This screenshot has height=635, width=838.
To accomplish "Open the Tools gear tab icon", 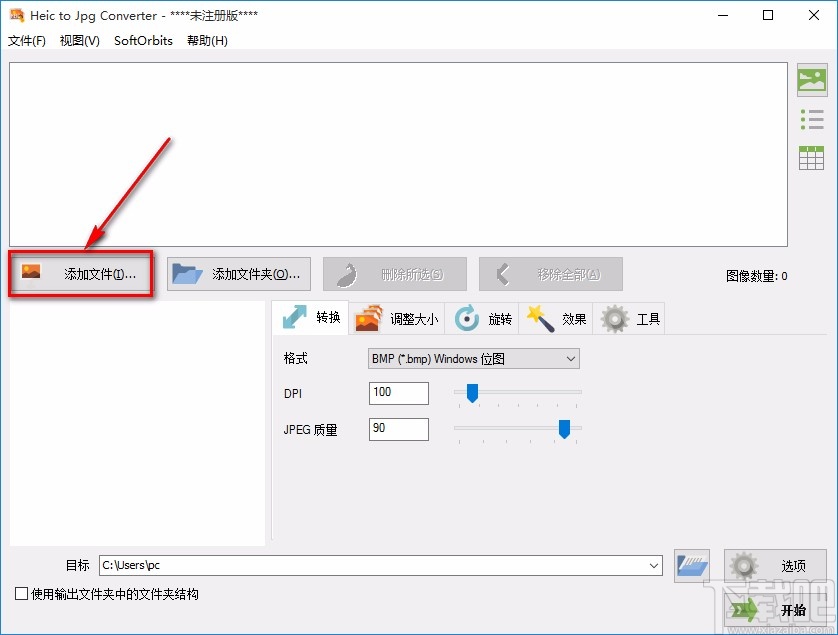I will tap(616, 318).
